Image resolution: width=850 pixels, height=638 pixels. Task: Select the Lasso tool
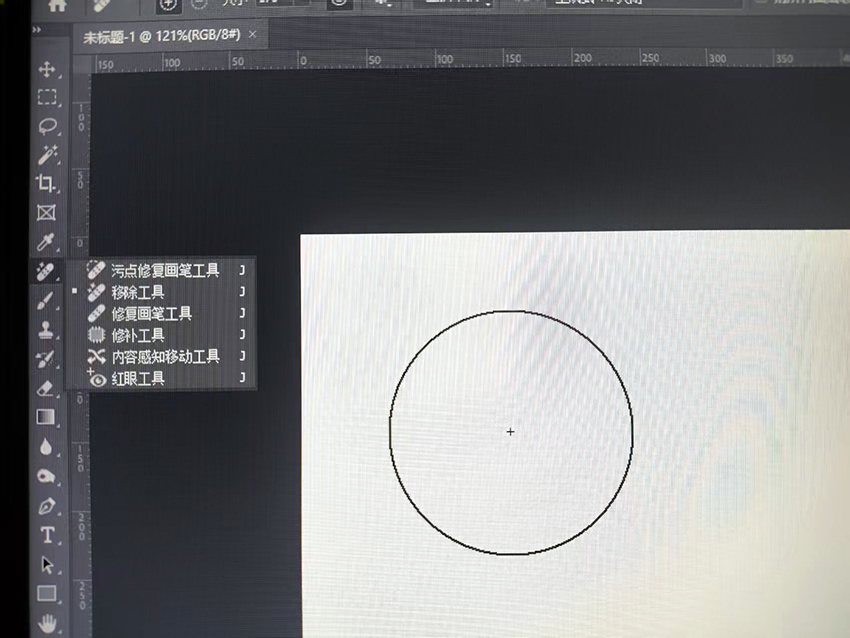pyautogui.click(x=47, y=126)
